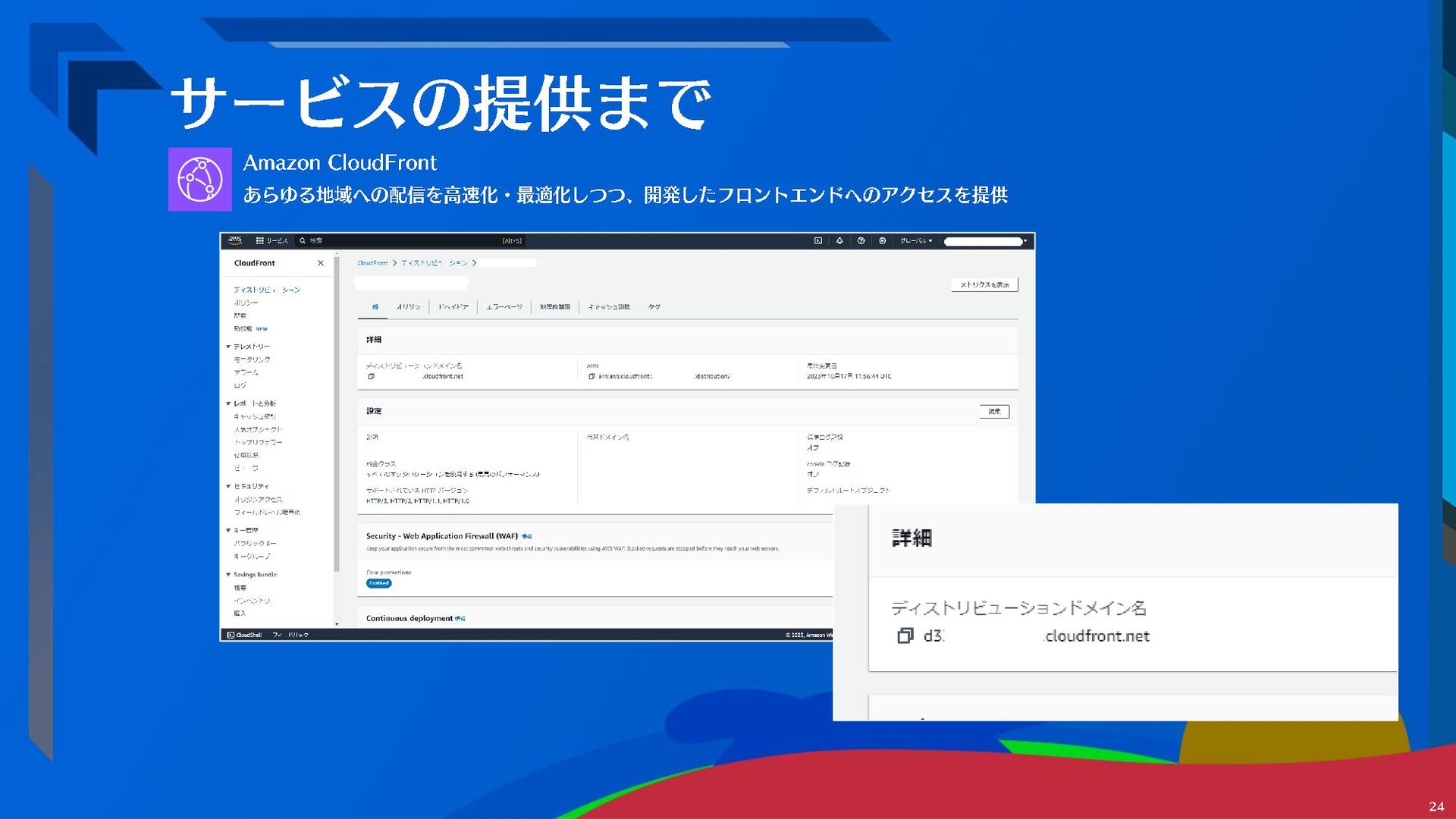This screenshot has width=1456, height=819.
Task: Click the AWS logo in console header
Action: point(235,240)
